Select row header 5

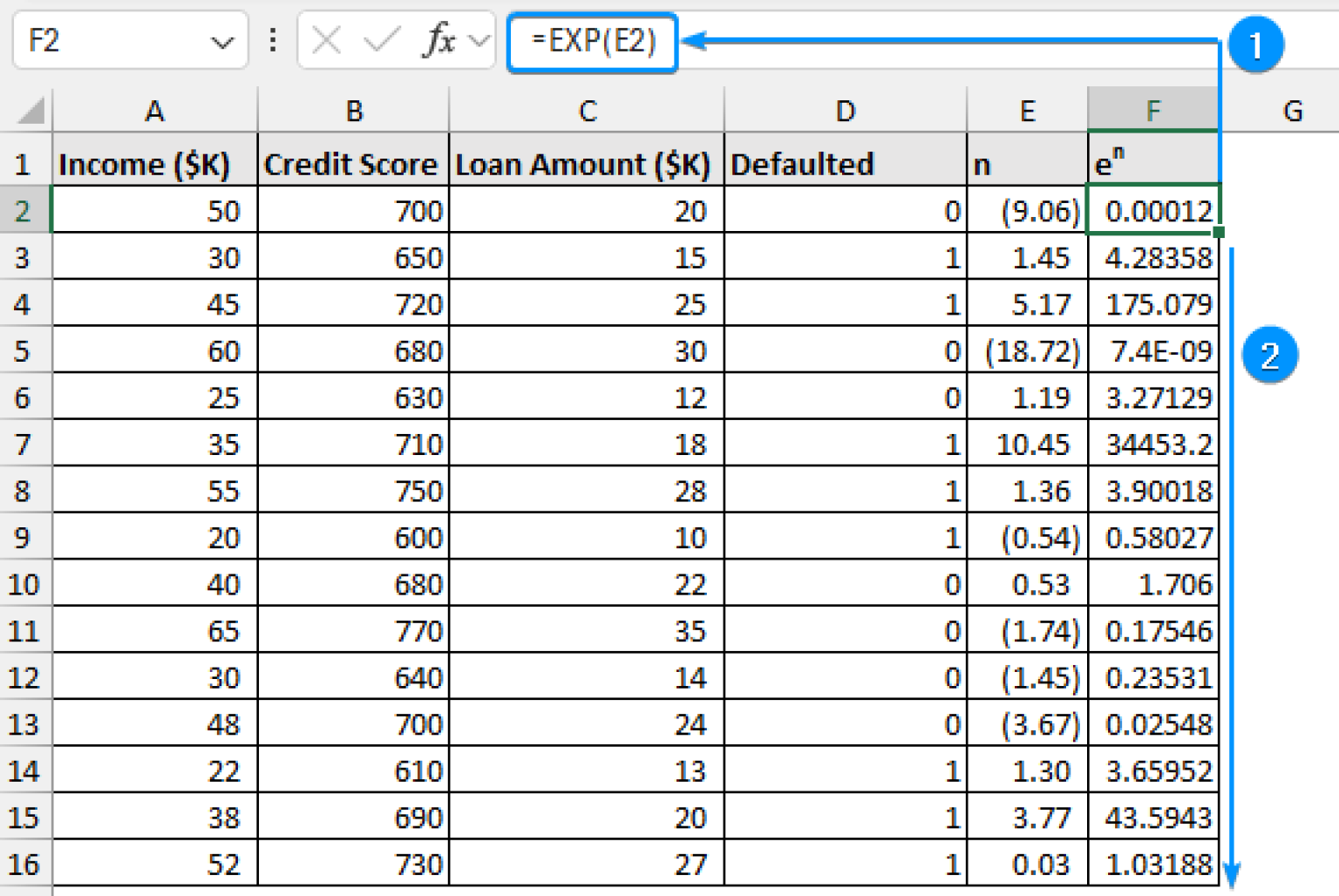[x=26, y=350]
